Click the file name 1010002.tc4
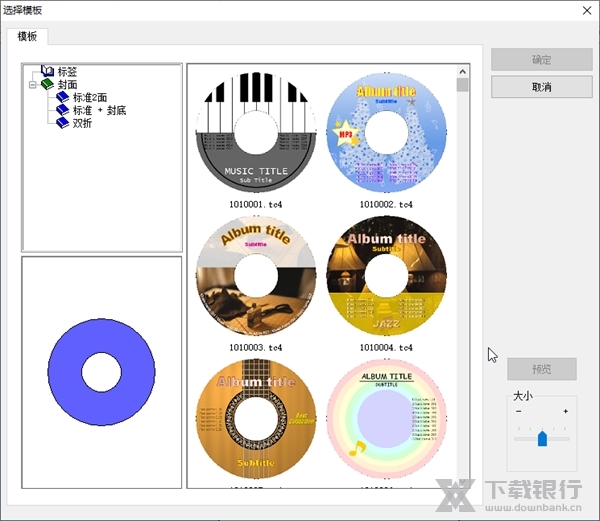The width and height of the screenshot is (600, 521). pyautogui.click(x=386, y=205)
